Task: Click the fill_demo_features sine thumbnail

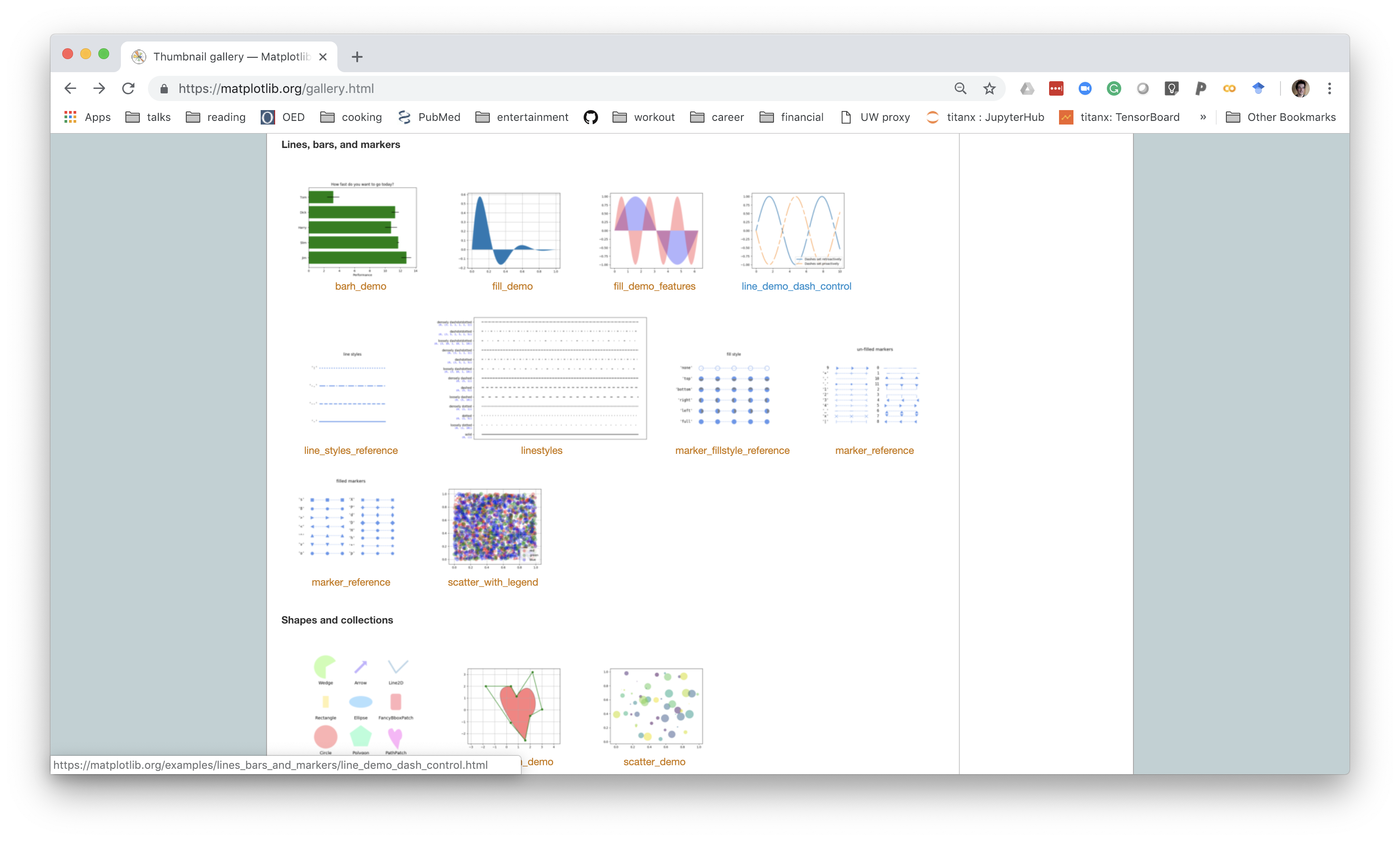Action: point(651,232)
